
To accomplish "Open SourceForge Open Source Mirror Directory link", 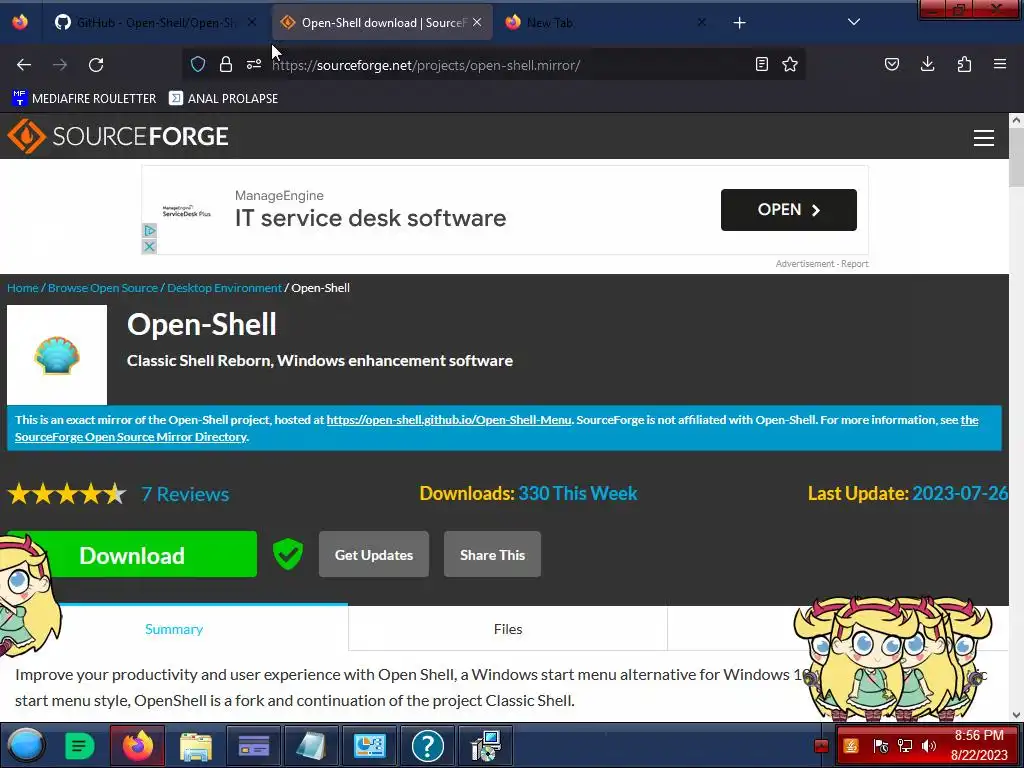I will [x=131, y=437].
